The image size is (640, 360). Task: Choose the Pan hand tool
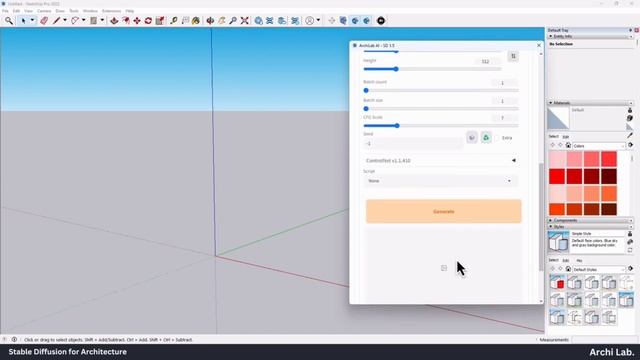click(222, 20)
